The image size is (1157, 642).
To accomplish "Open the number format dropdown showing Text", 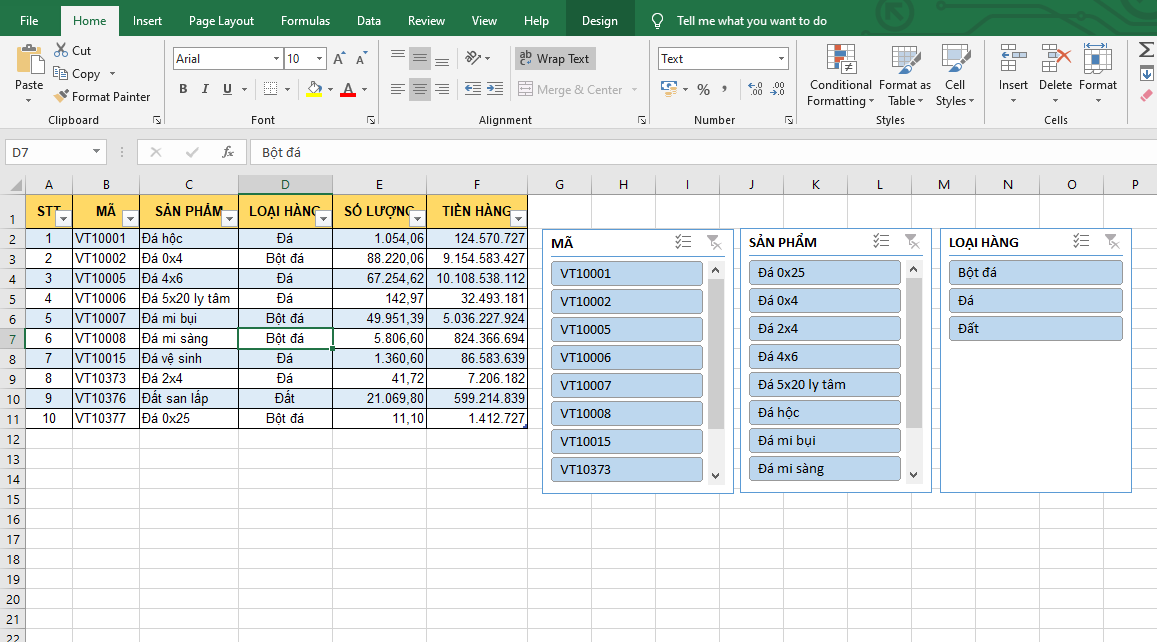I will coord(780,59).
